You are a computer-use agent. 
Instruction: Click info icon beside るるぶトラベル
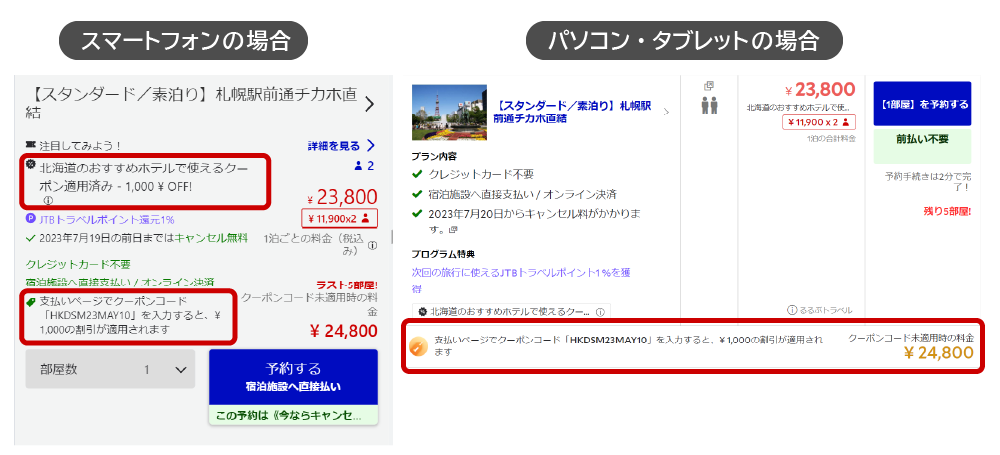tap(791, 310)
